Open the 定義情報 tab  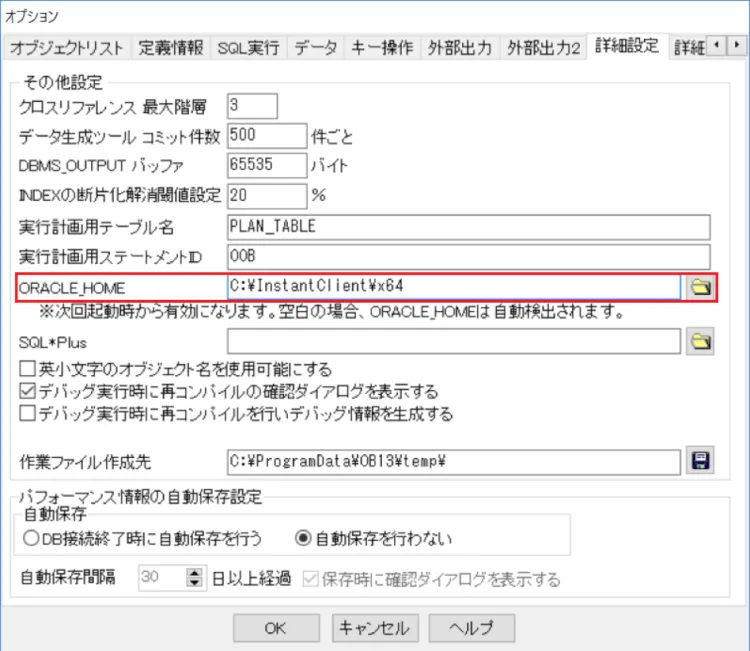click(x=171, y=48)
